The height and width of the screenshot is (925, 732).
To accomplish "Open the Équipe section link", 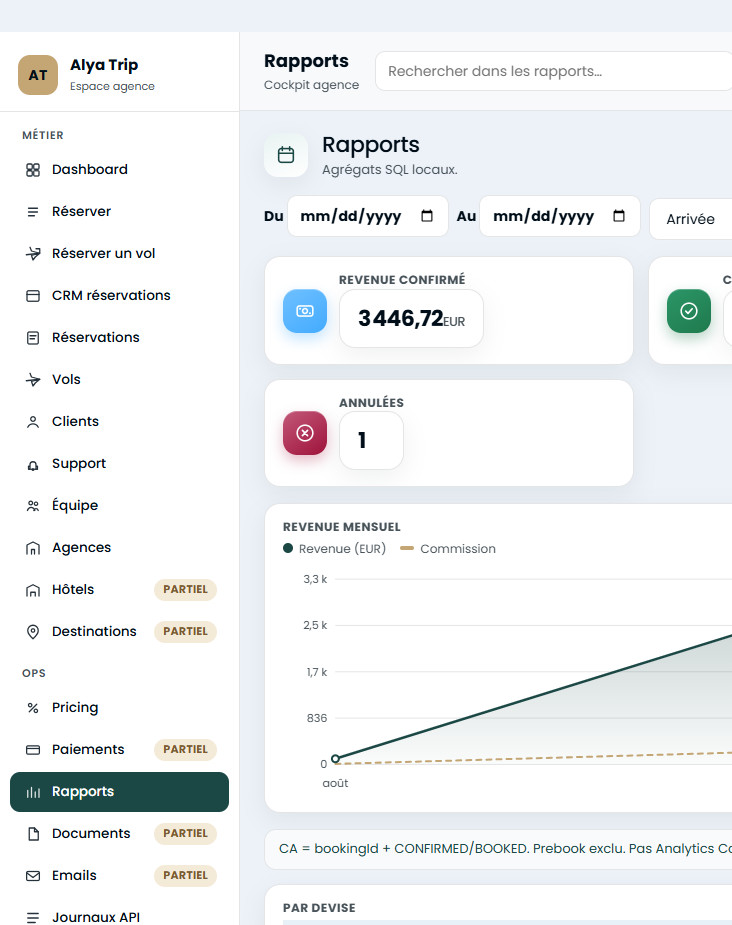I will coord(119,506).
